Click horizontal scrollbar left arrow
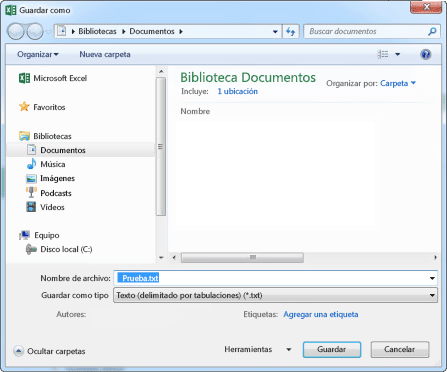This screenshot has width=447, height=372. 174,257
